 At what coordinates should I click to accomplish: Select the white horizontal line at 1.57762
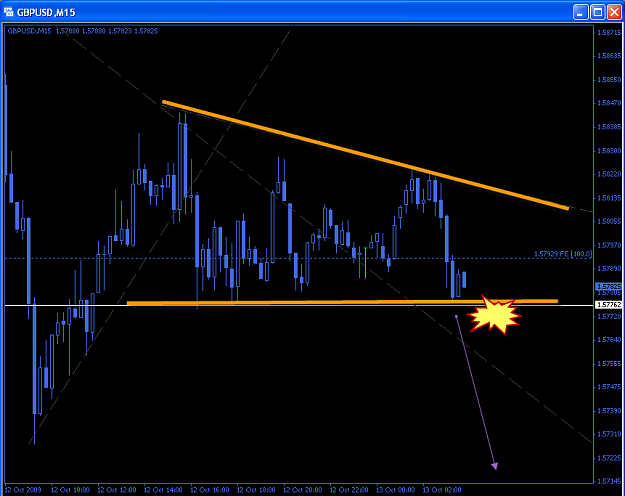tap(299, 305)
